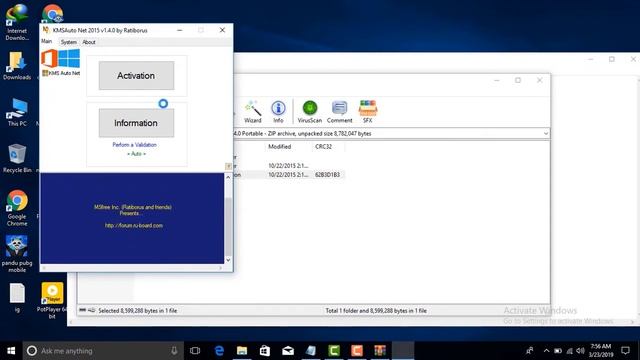The width and height of the screenshot is (640, 360).
Task: Open the Wizard tool in WinRAR
Action: point(253,111)
